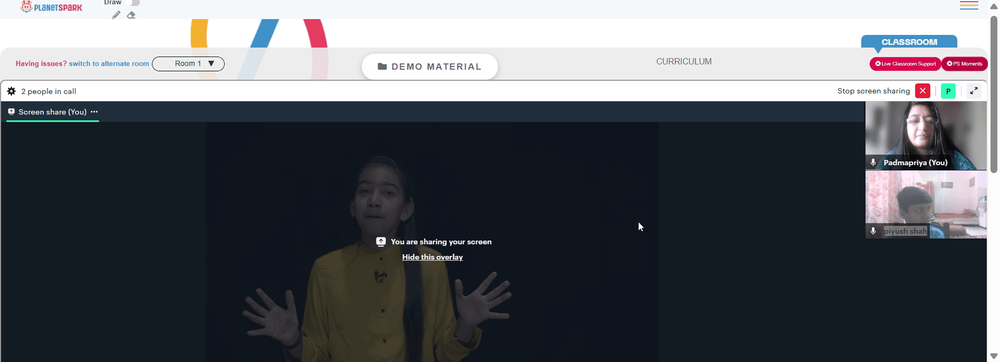Open the Room 1 dropdown

[188, 64]
